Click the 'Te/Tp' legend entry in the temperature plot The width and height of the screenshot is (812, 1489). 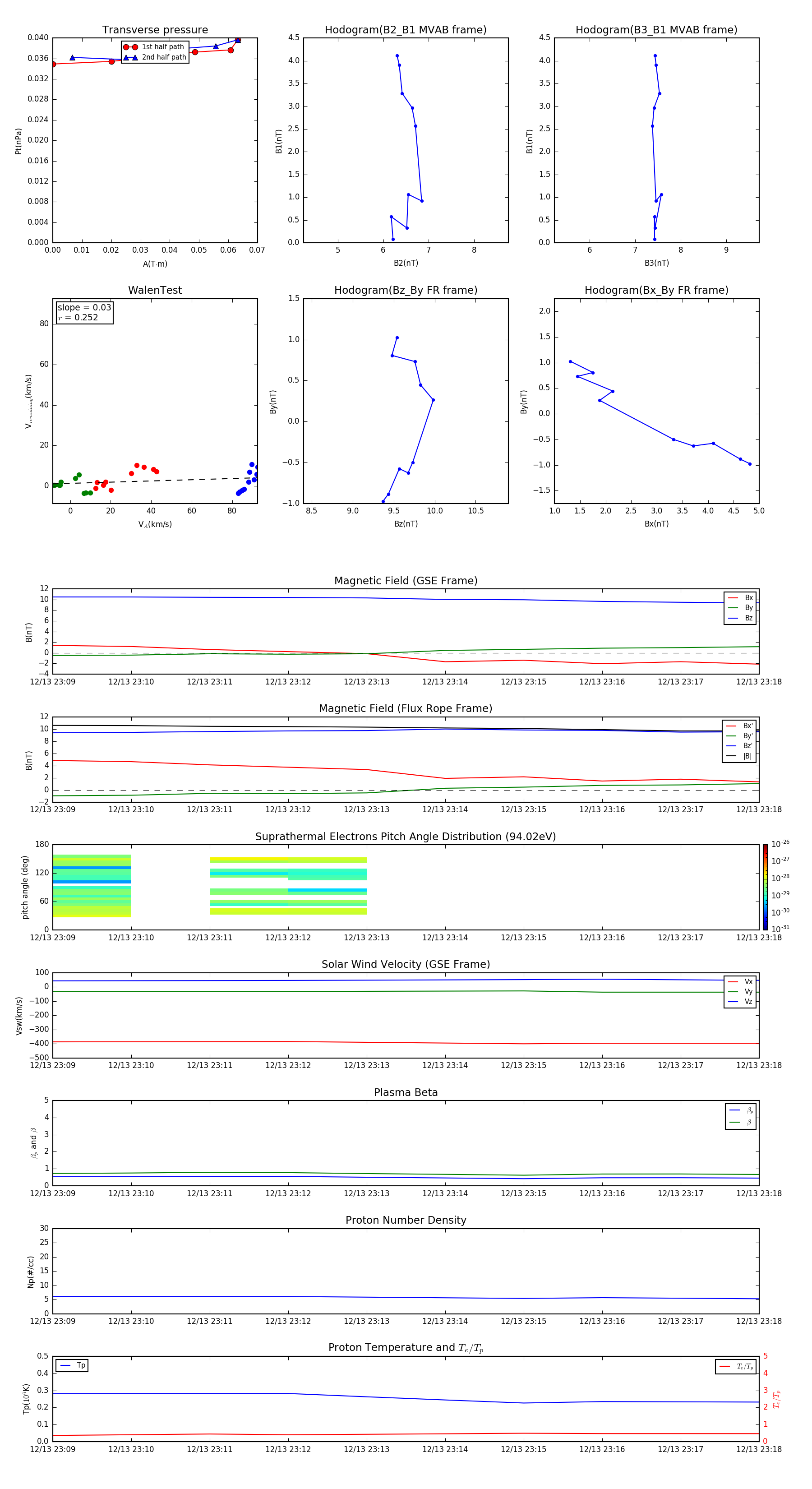736,1366
